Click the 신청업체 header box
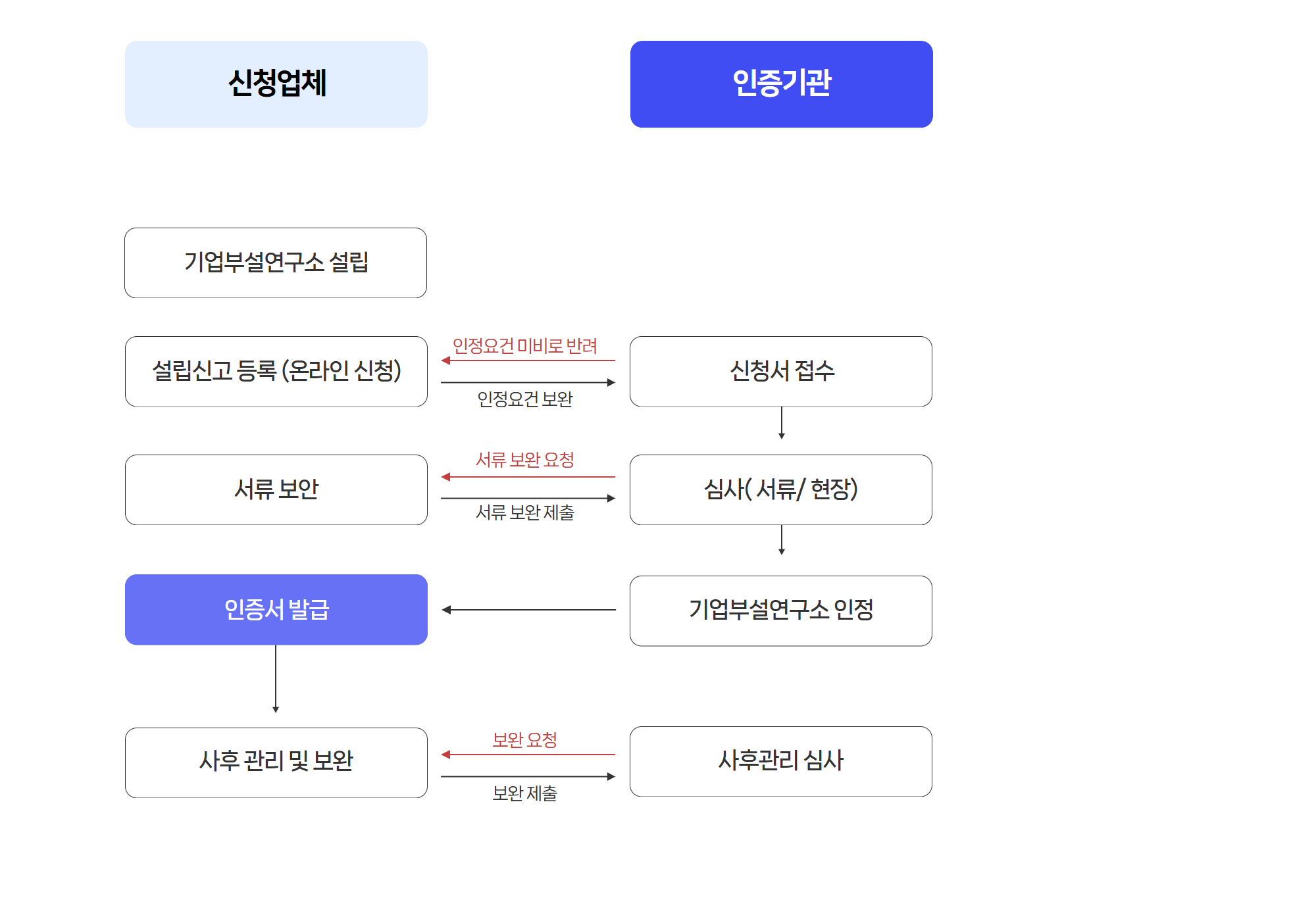The width and height of the screenshot is (1316, 921). pos(276,84)
